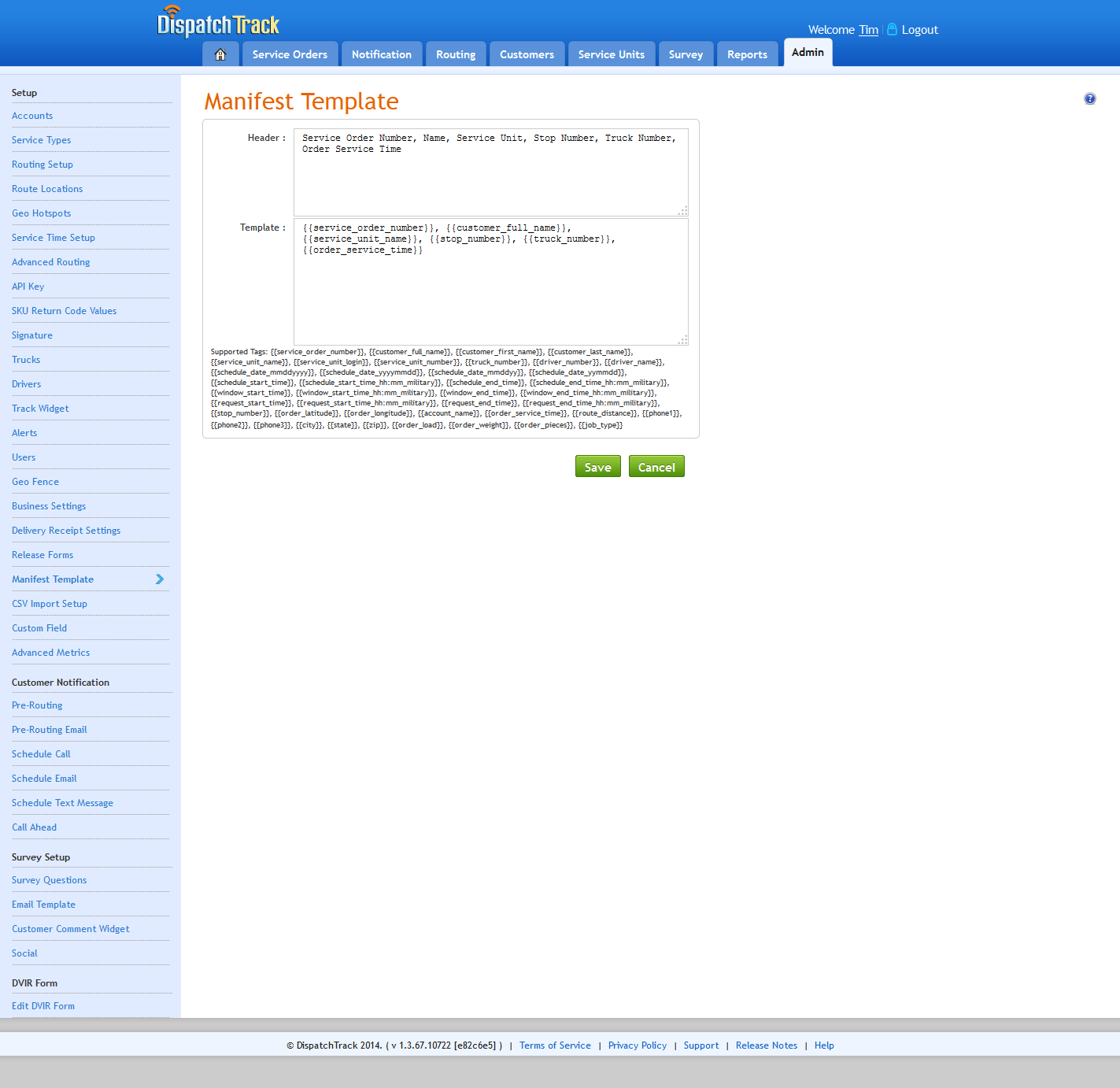Open Edit DVIR Form

[43, 1005]
